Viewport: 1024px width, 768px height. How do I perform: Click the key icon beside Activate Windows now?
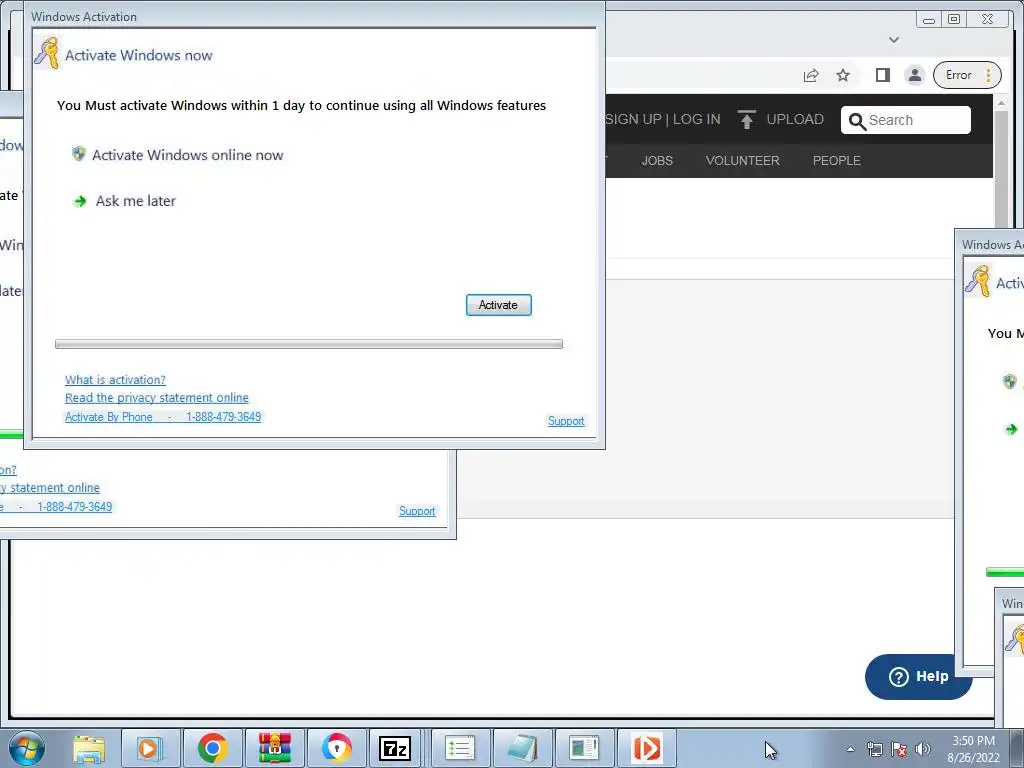pyautogui.click(x=46, y=54)
